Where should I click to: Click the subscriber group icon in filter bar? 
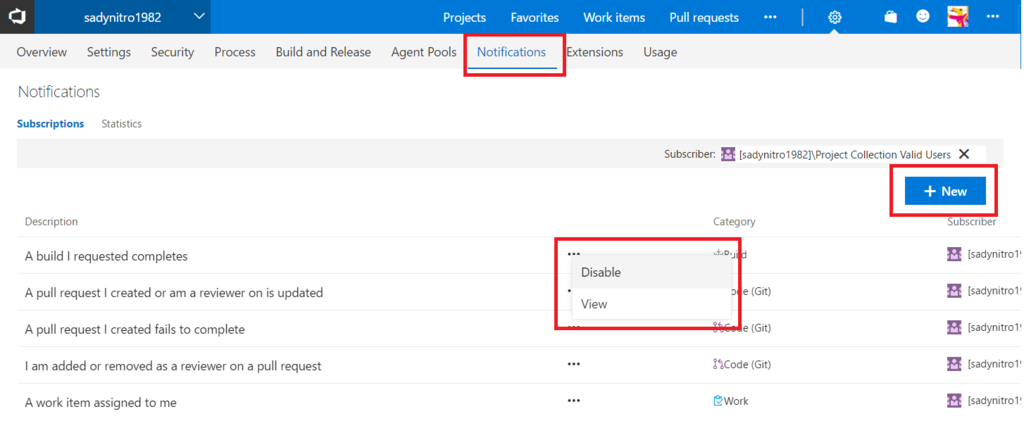[728, 154]
